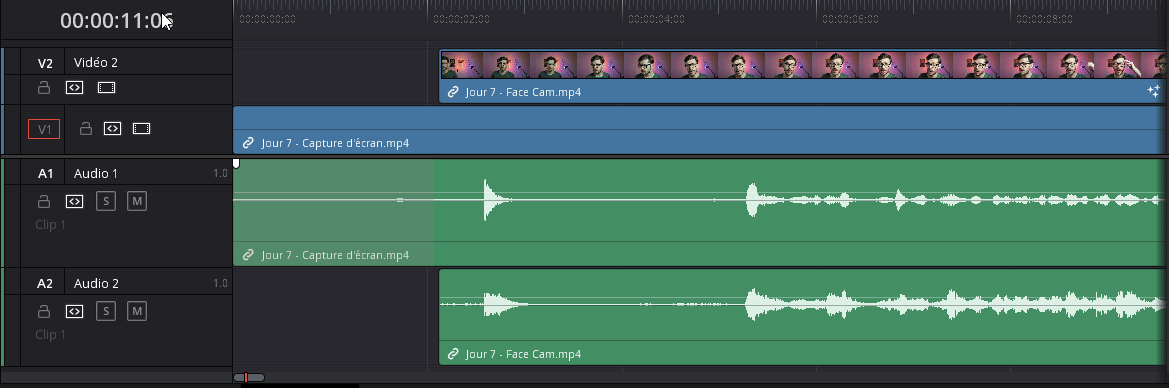
Task: Select the Audio 2 track name
Action: pos(96,284)
